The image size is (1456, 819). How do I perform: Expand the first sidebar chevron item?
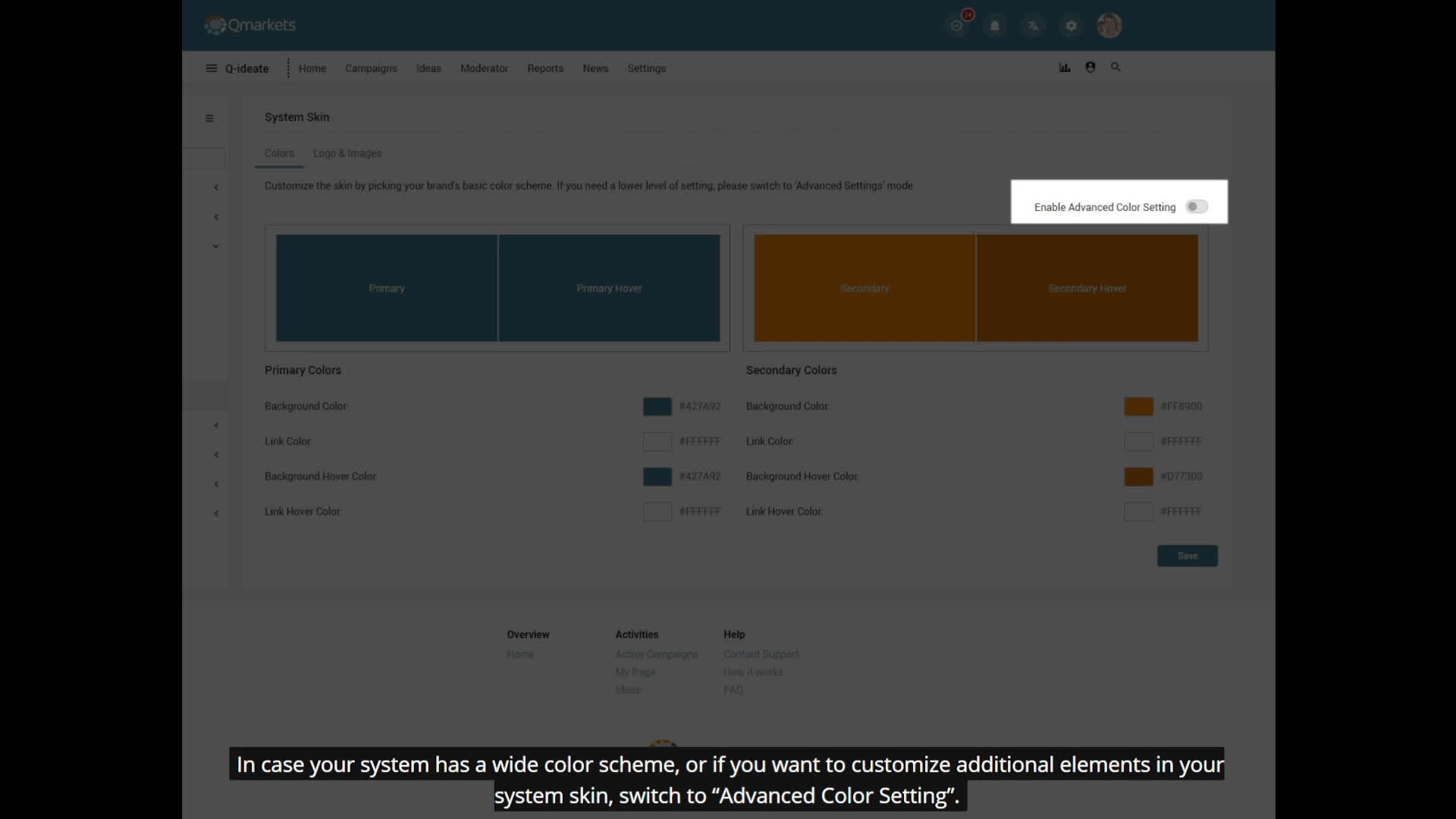click(x=216, y=187)
